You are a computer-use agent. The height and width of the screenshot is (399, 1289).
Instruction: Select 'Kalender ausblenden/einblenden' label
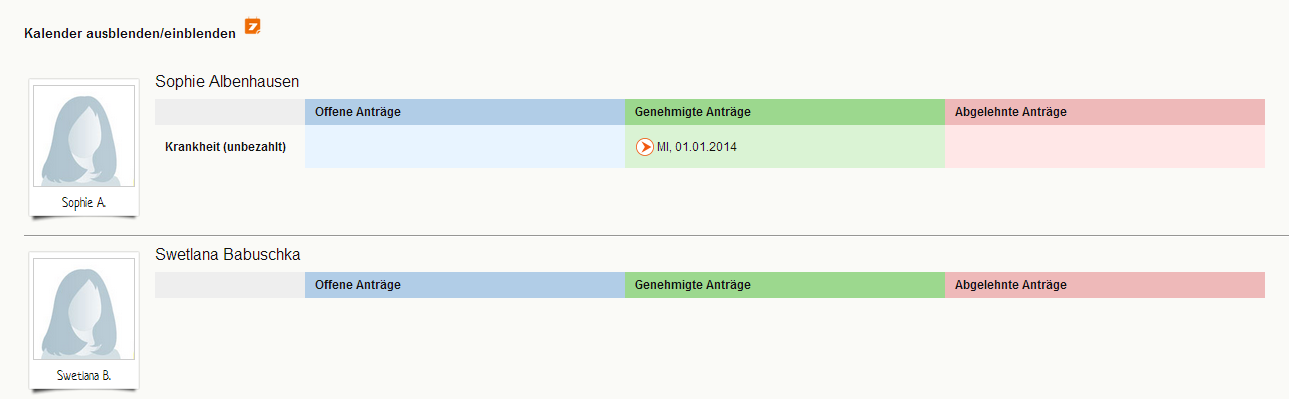(130, 33)
